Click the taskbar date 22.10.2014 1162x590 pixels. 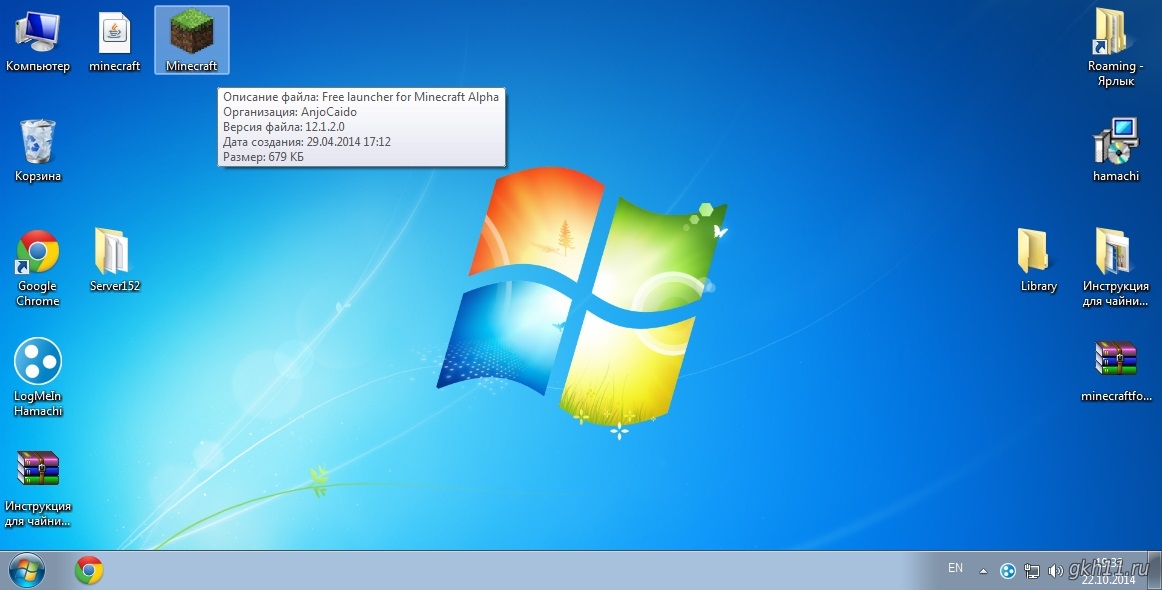click(x=1109, y=580)
